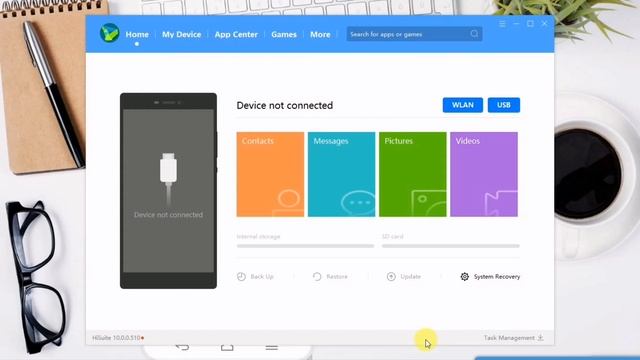Open the App Center tab
Viewport: 640px width, 360px height.
pyautogui.click(x=236, y=35)
